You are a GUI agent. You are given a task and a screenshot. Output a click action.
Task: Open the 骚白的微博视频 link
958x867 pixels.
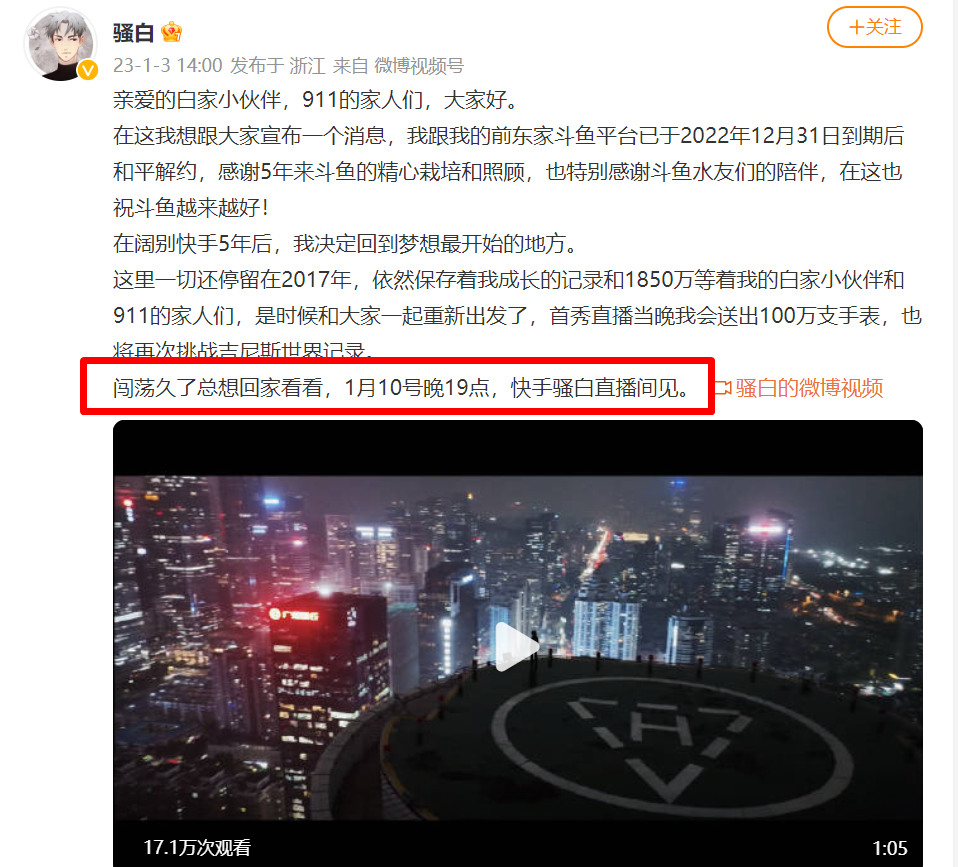click(809, 388)
